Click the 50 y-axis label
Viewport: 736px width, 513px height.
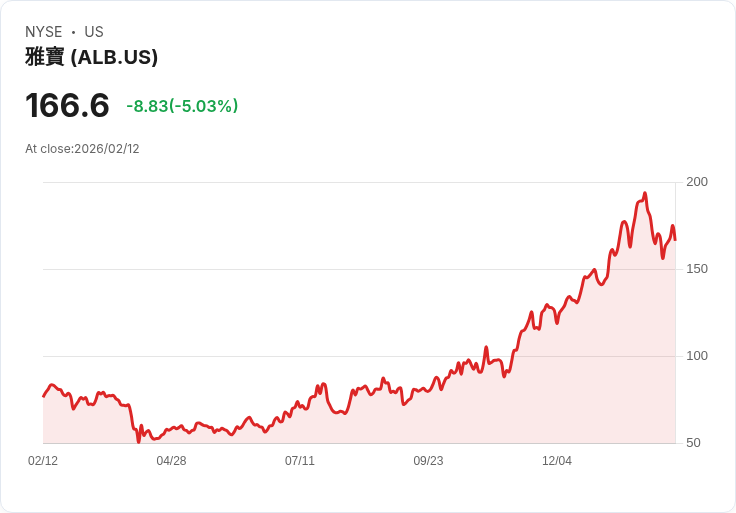click(693, 443)
